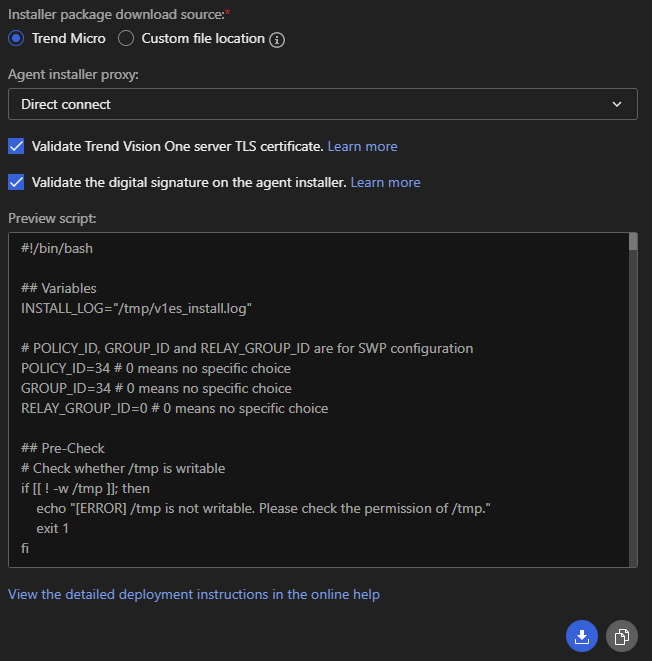The image size is (652, 661).
Task: Click the RELAY_GROUP_ID=0 script line
Action: (174, 408)
